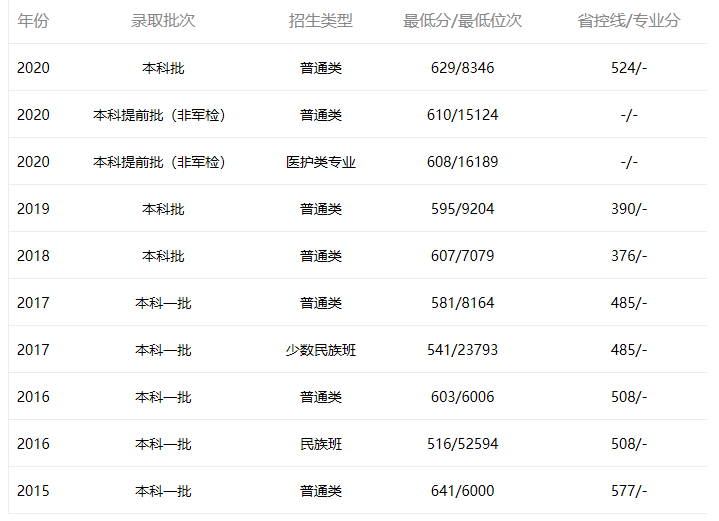The height and width of the screenshot is (521, 719).
Task: Click the 629/8346 score cell
Action: tap(461, 68)
